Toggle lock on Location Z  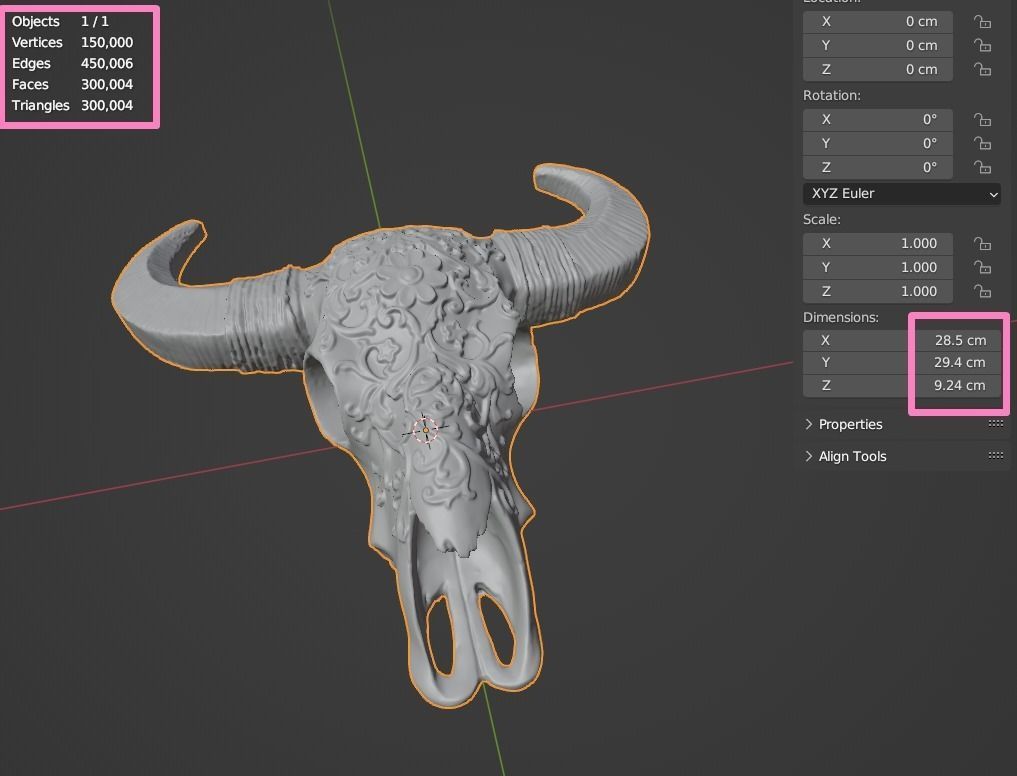[x=982, y=69]
